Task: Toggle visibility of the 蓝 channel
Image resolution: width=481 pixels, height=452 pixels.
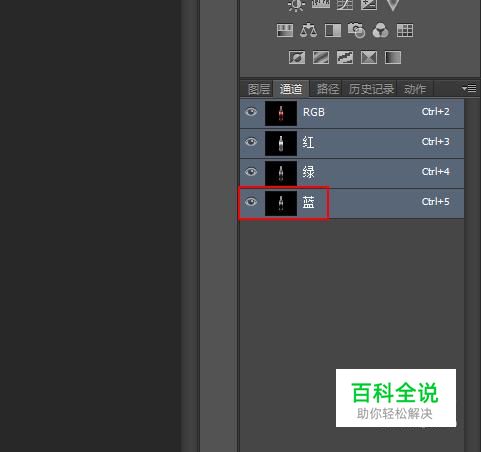Action: pos(251,202)
